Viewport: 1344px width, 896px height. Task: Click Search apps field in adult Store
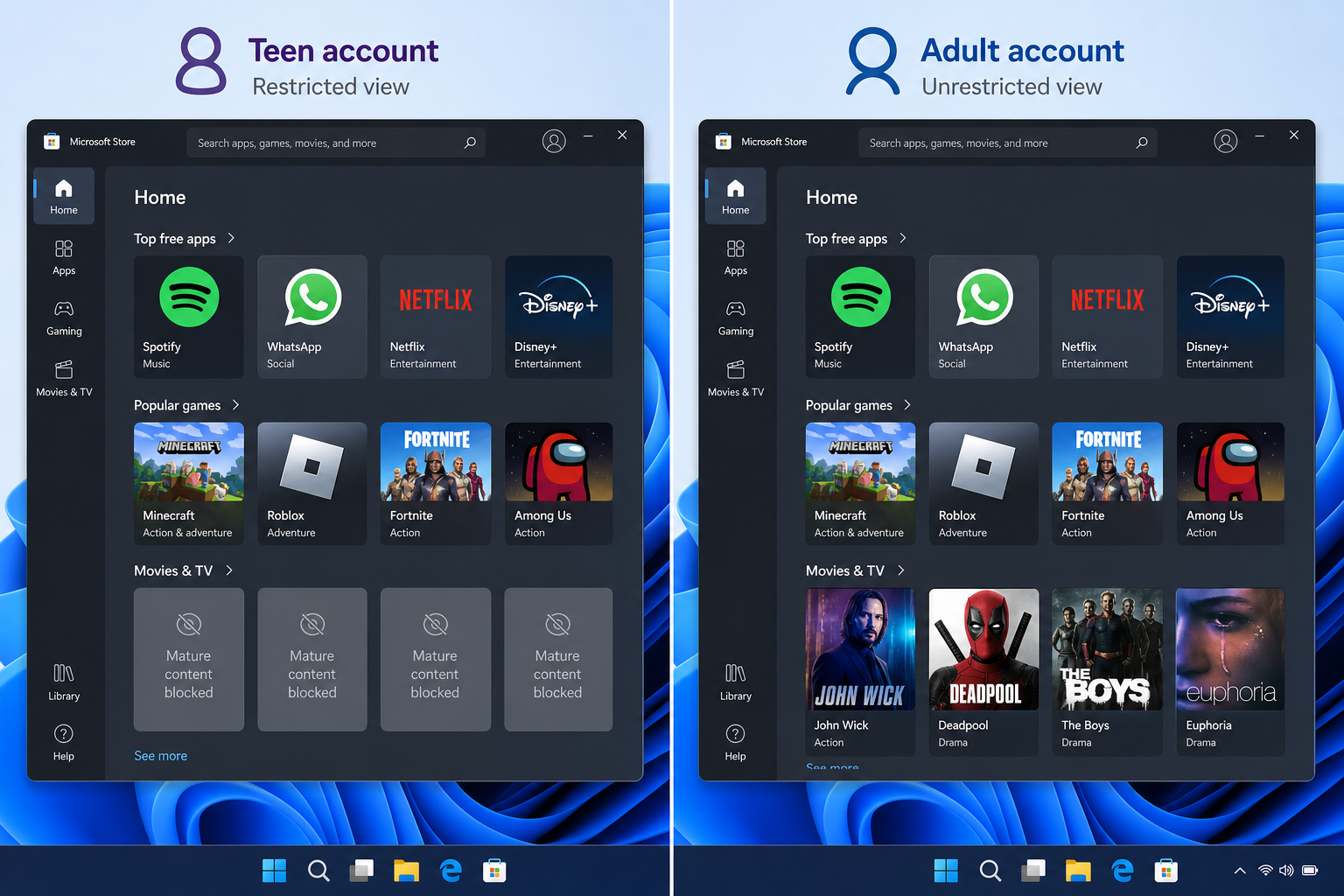[x=1008, y=143]
